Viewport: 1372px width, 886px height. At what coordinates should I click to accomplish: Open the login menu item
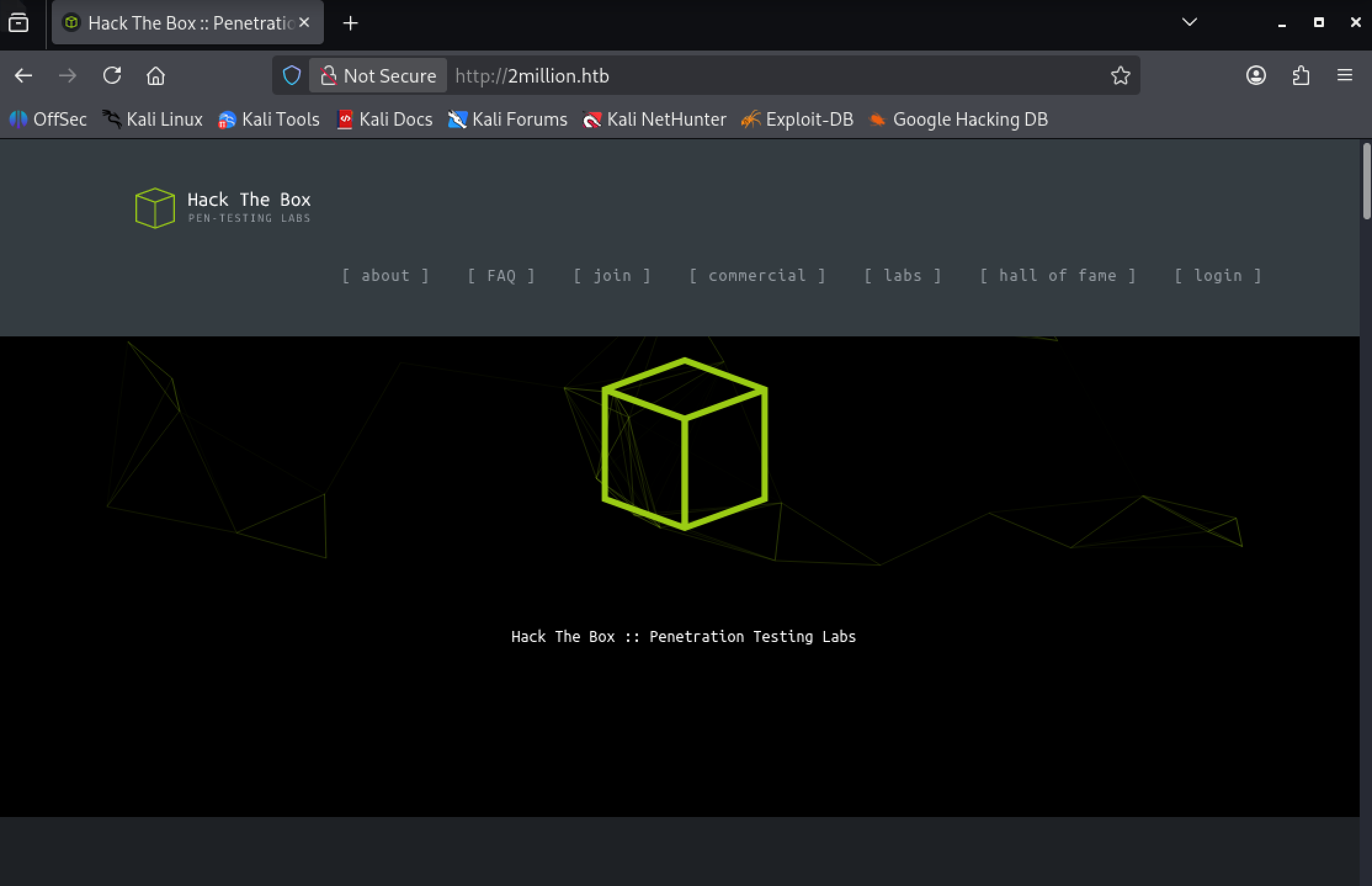click(x=1218, y=275)
